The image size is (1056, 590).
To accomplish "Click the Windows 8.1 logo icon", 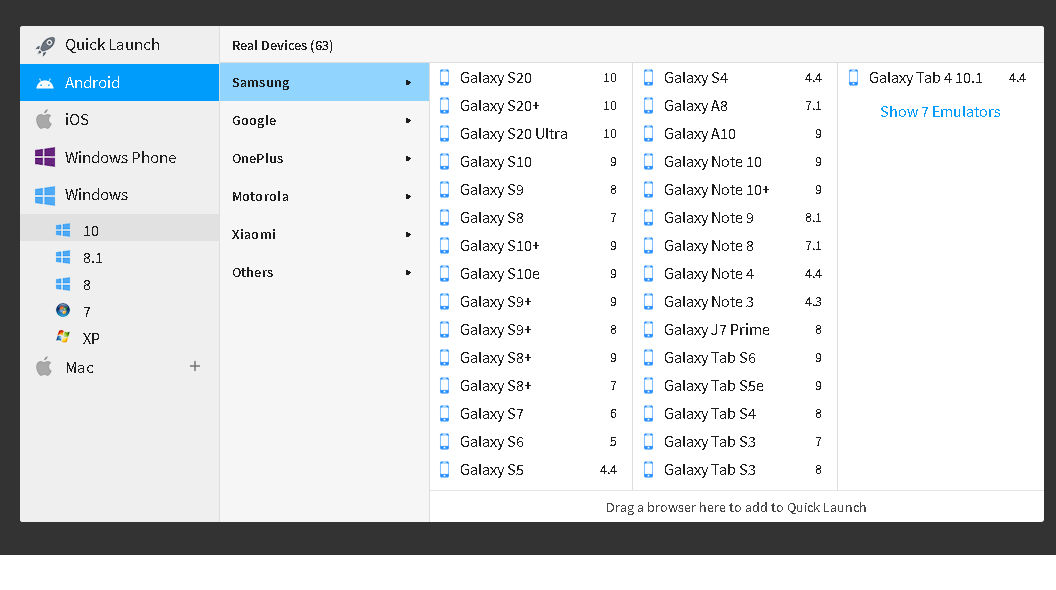I will [x=63, y=257].
